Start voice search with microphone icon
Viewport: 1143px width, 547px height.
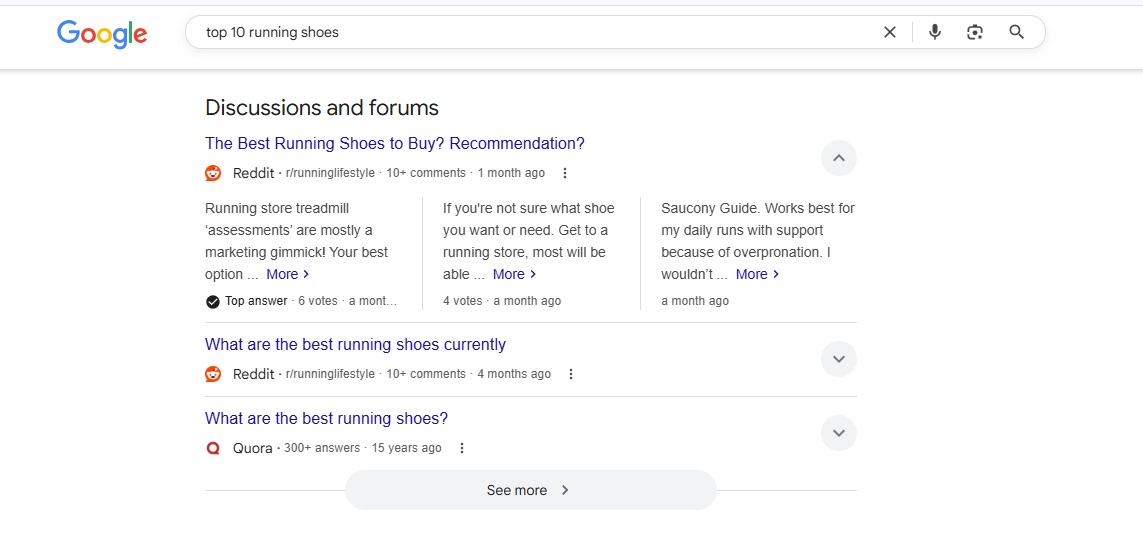click(x=934, y=32)
